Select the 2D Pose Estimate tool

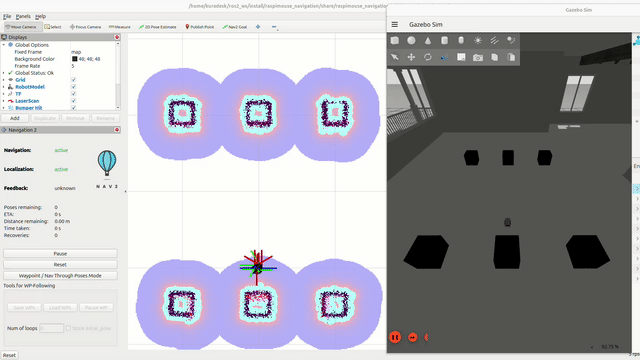(158, 27)
